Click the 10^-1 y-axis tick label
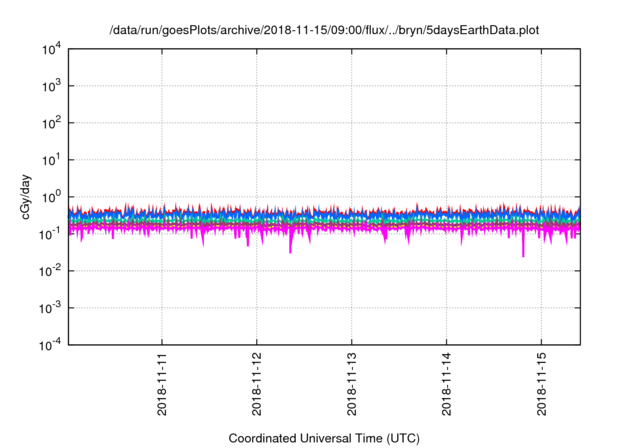Image resolution: width=640 pixels, height=448 pixels. click(x=50, y=234)
